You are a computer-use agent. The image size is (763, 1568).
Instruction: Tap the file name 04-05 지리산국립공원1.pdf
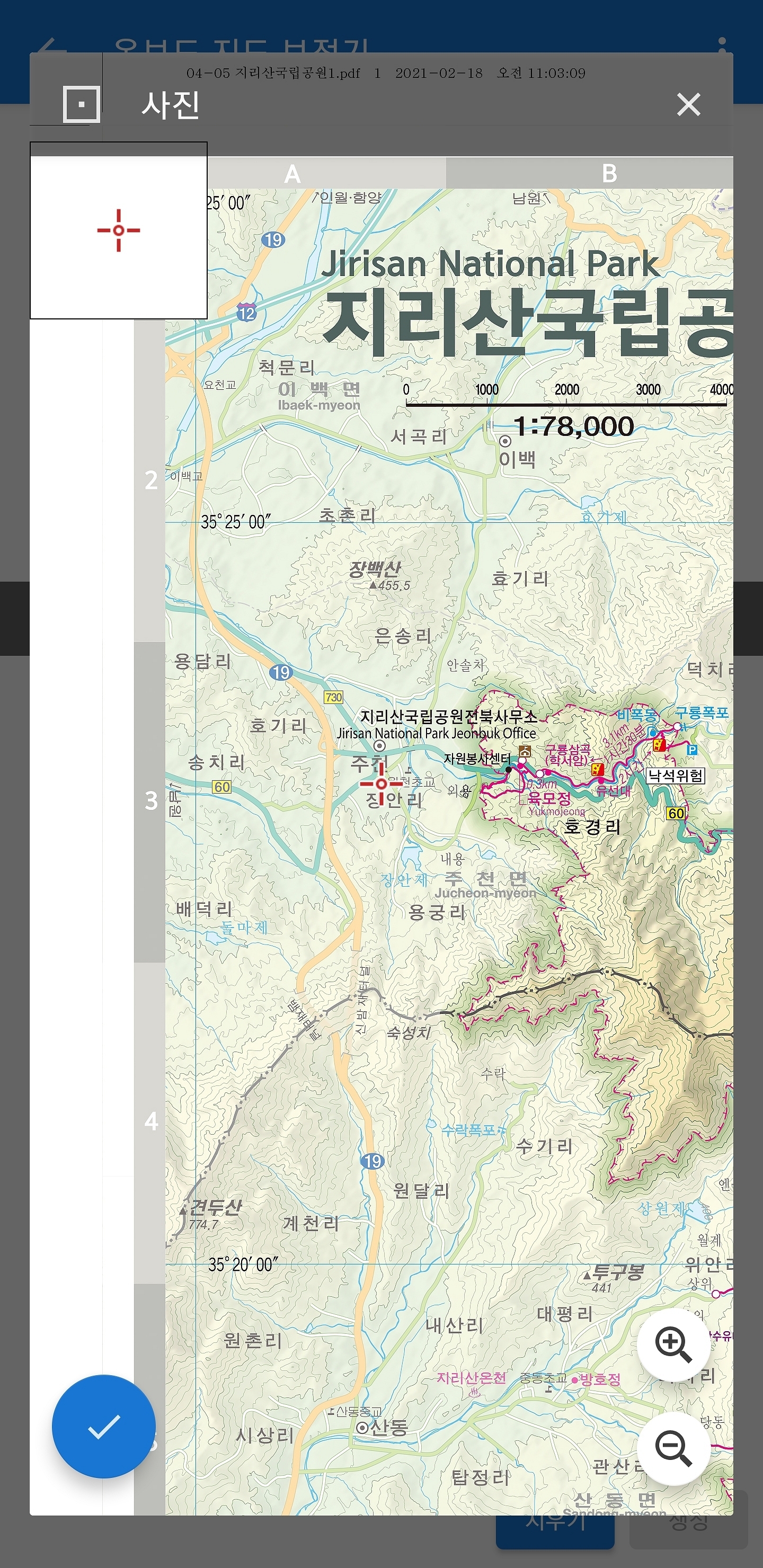click(x=273, y=73)
